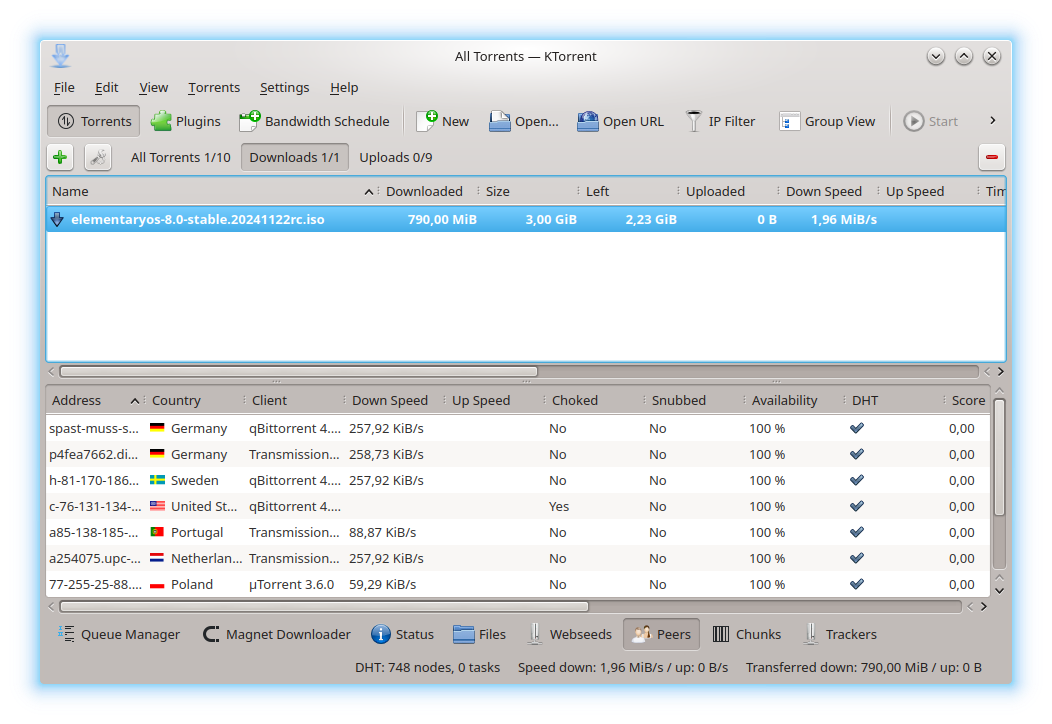The height and width of the screenshot is (724, 1052).
Task: Sort peers by Client column
Action: (x=296, y=401)
